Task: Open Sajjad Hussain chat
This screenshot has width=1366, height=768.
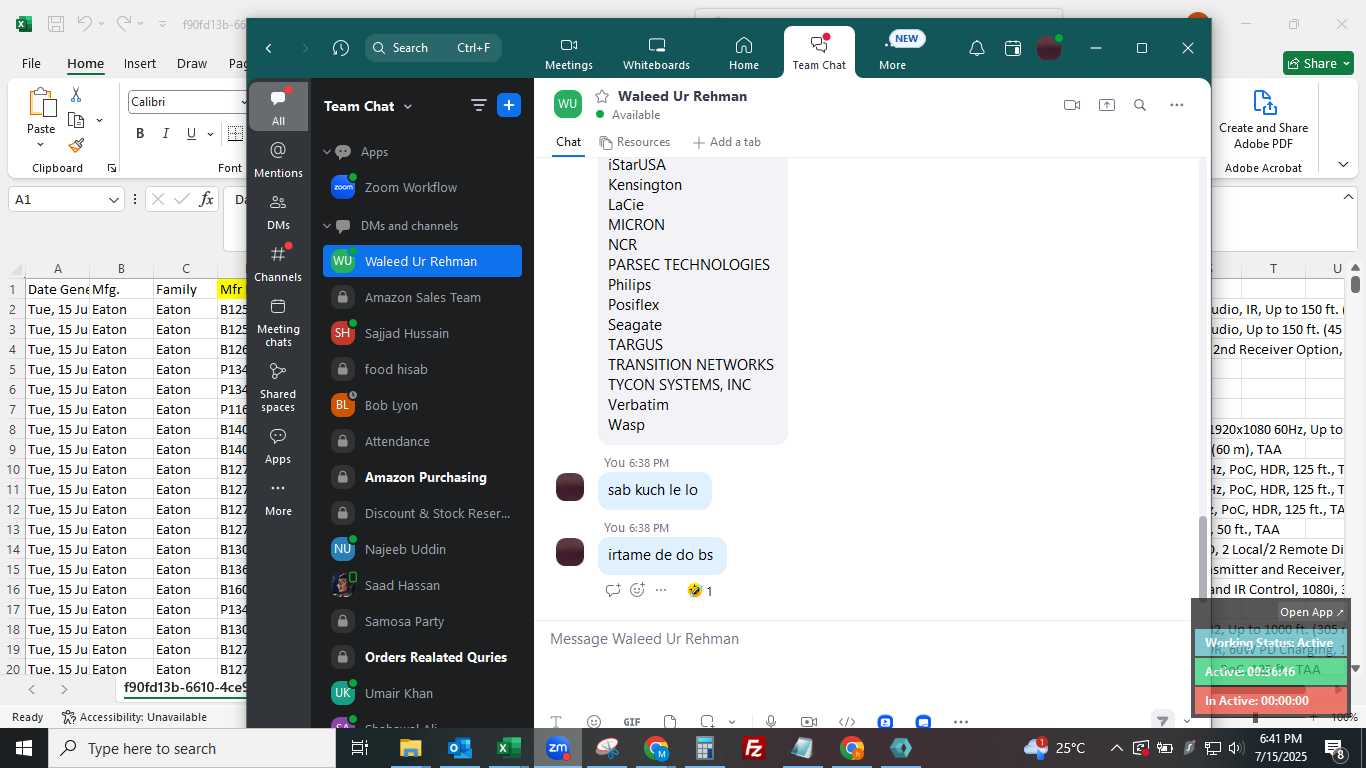Action: coord(422,333)
